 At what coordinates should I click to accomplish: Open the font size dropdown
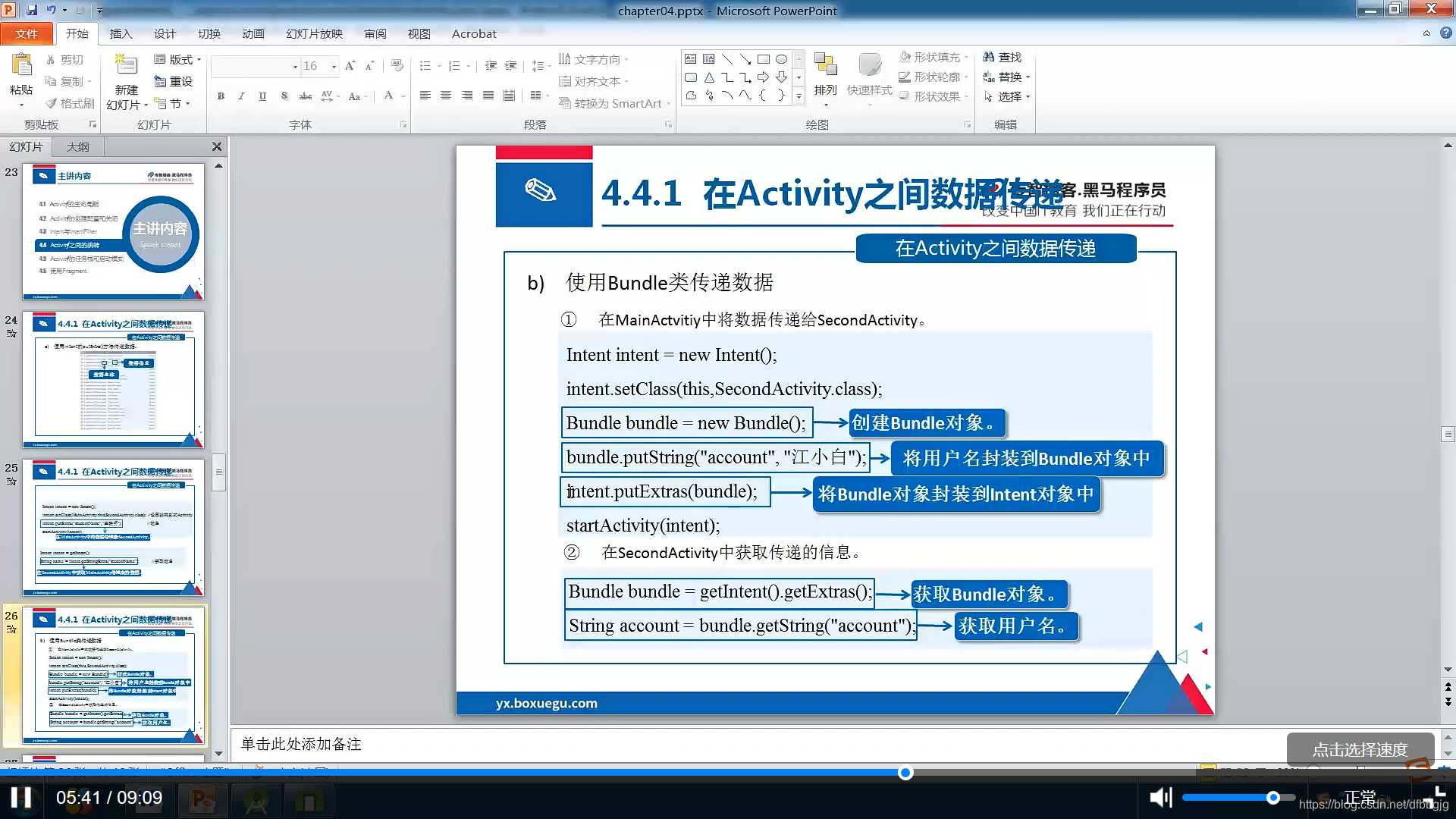click(334, 67)
